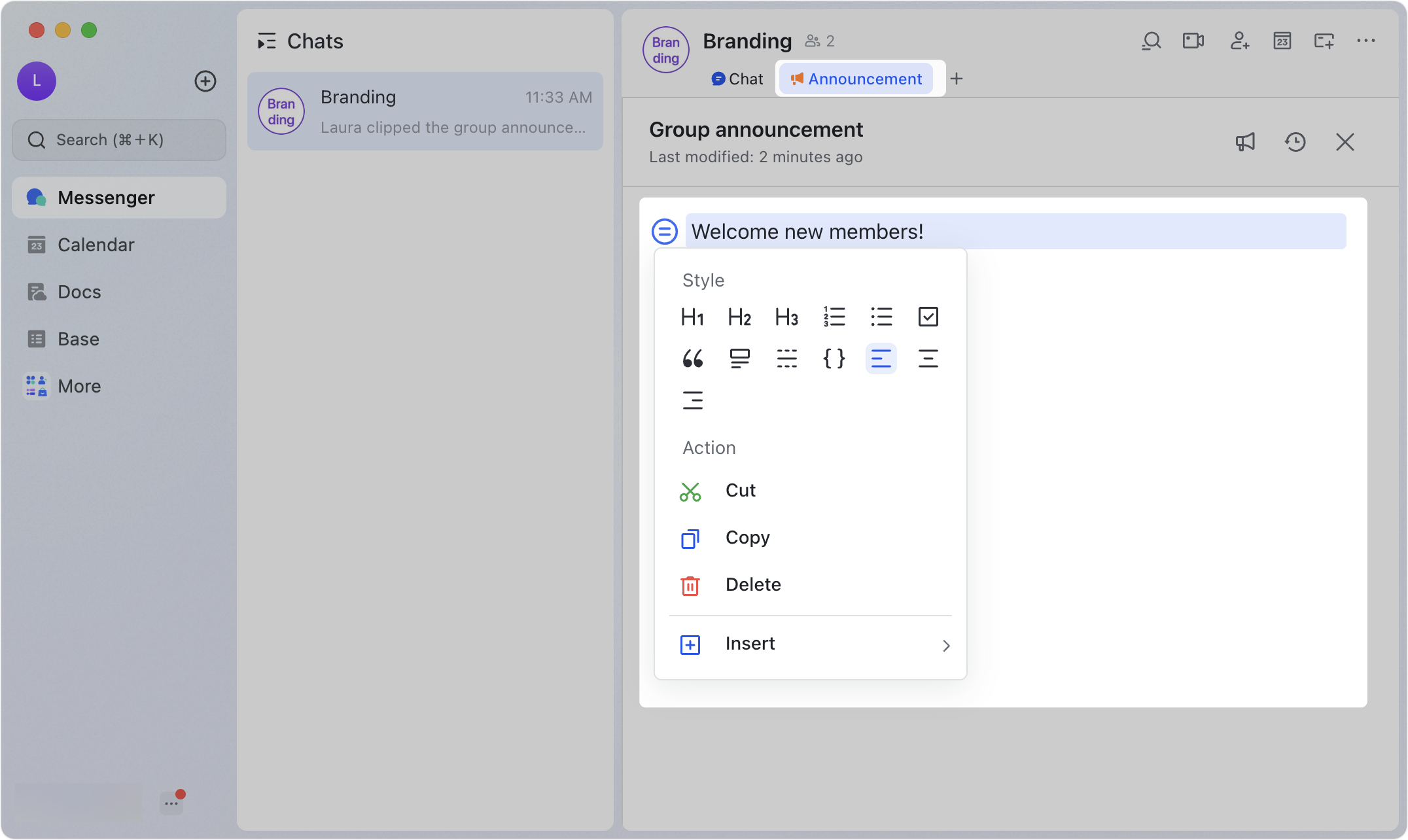Image resolution: width=1408 pixels, height=840 pixels.
Task: Open more options with ellipsis menu
Action: pyautogui.click(x=1365, y=41)
